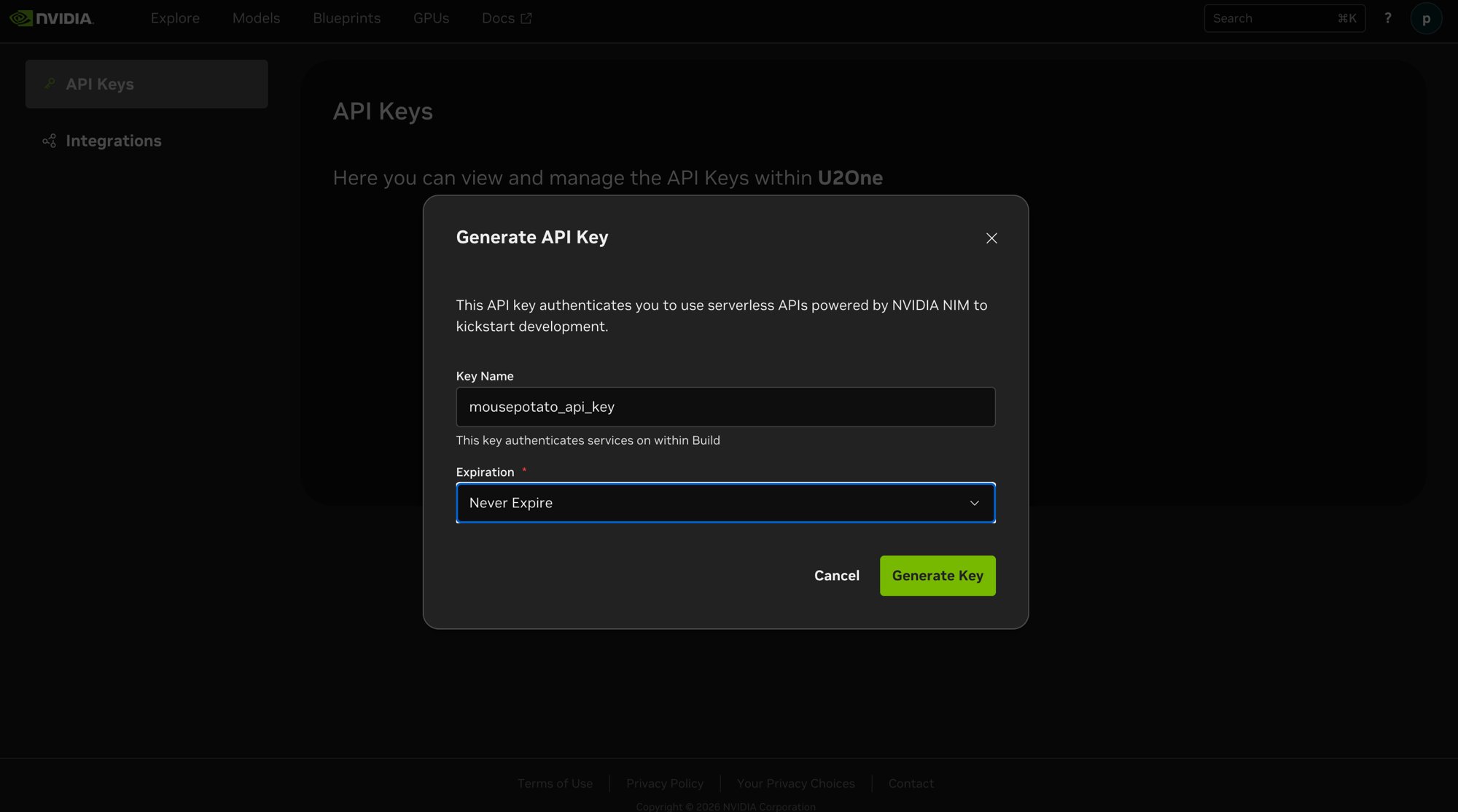Open Your Privacy Choices link

click(795, 784)
